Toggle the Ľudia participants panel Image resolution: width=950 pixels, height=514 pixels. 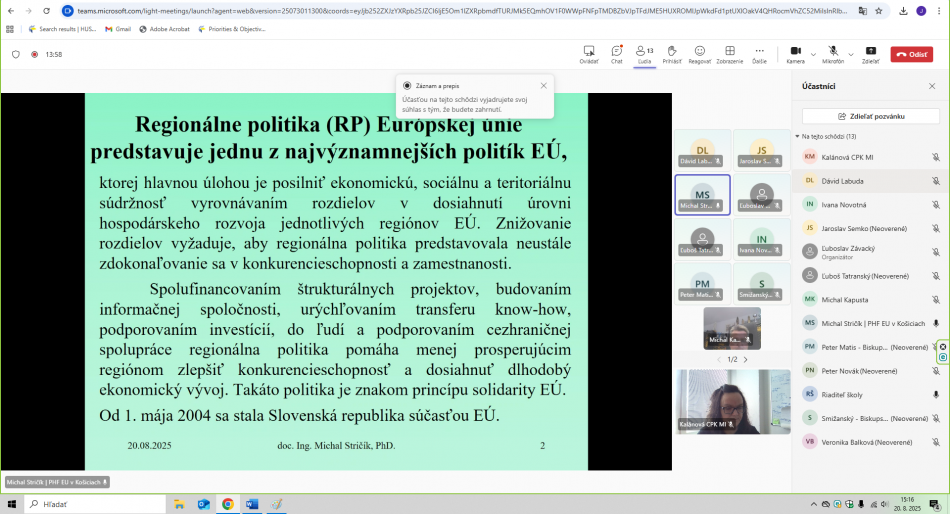pyautogui.click(x=644, y=52)
